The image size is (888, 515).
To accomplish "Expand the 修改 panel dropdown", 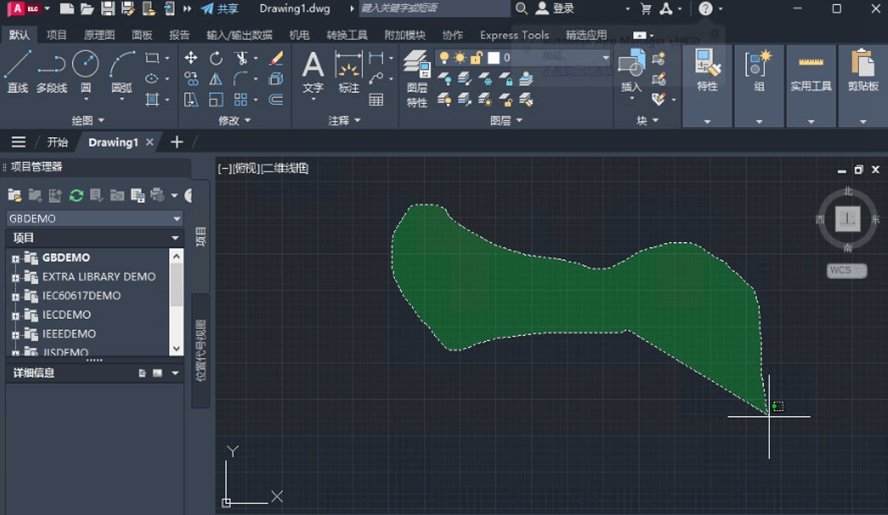I will [x=234, y=120].
